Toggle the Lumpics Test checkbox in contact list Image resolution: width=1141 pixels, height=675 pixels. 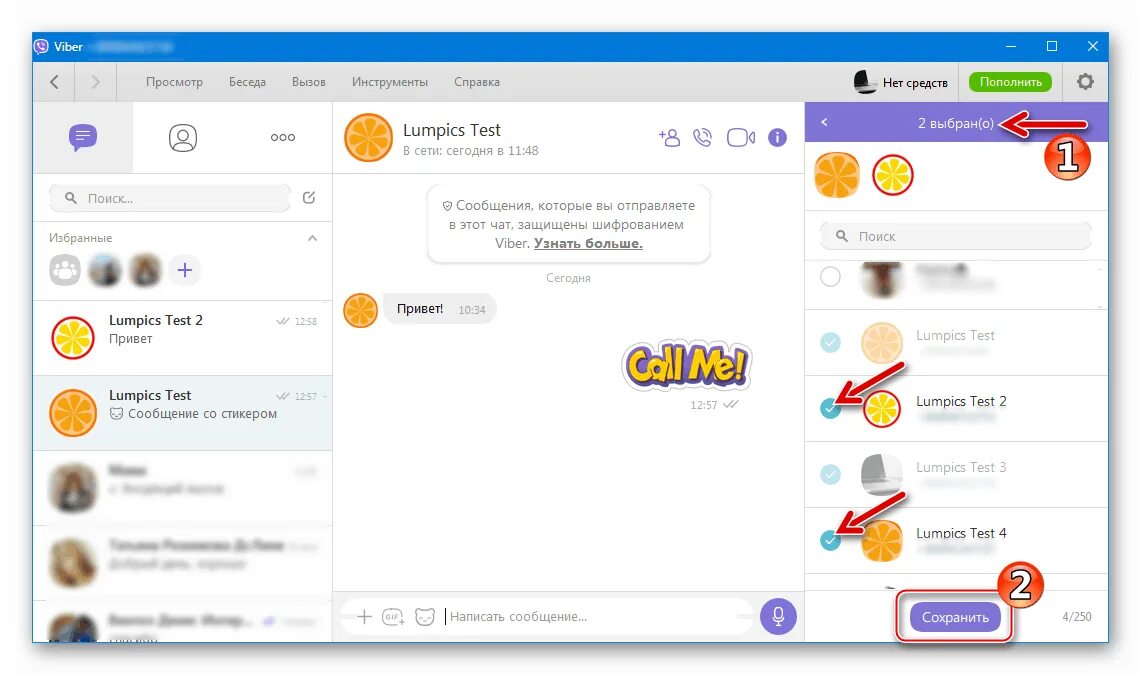(830, 342)
